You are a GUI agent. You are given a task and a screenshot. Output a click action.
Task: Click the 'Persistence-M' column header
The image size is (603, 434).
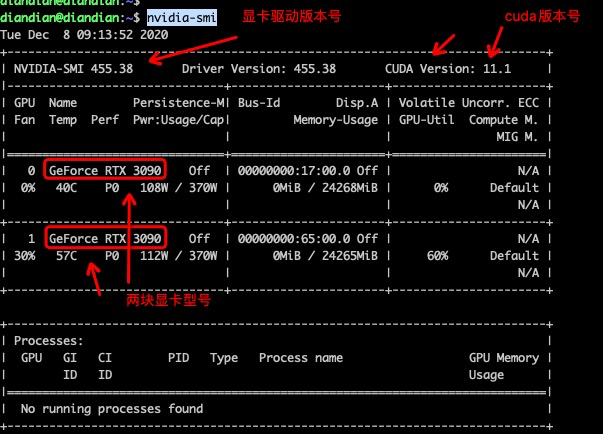tap(179, 103)
